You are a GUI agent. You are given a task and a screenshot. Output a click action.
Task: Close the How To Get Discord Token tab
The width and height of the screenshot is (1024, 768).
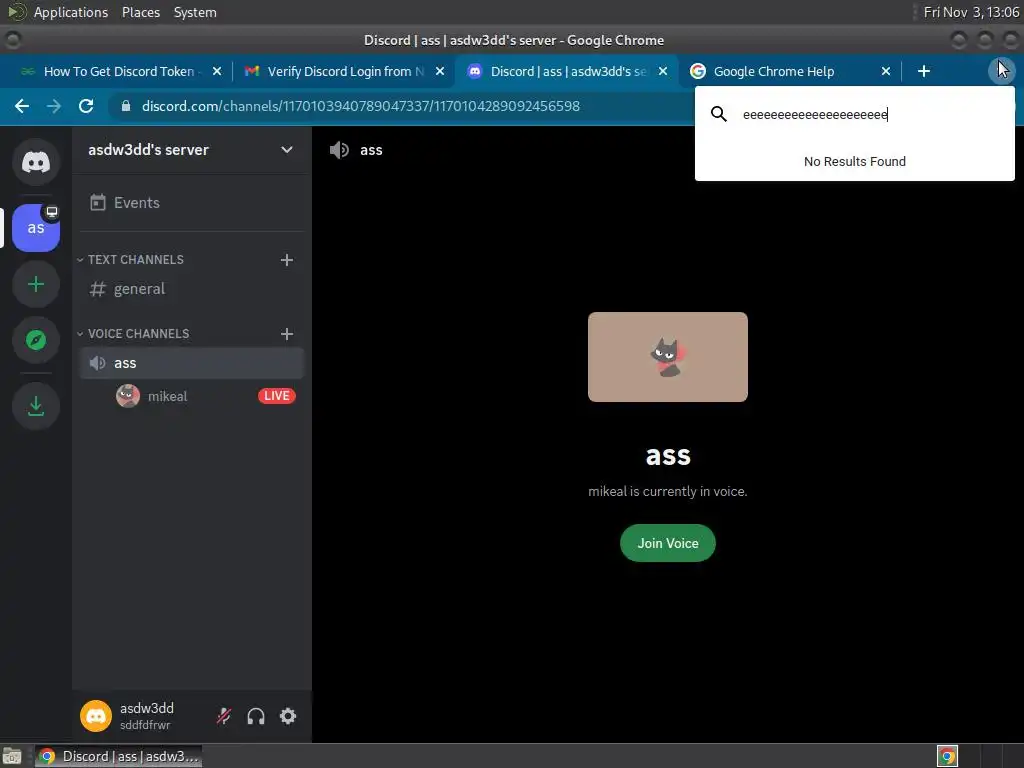coord(217,71)
